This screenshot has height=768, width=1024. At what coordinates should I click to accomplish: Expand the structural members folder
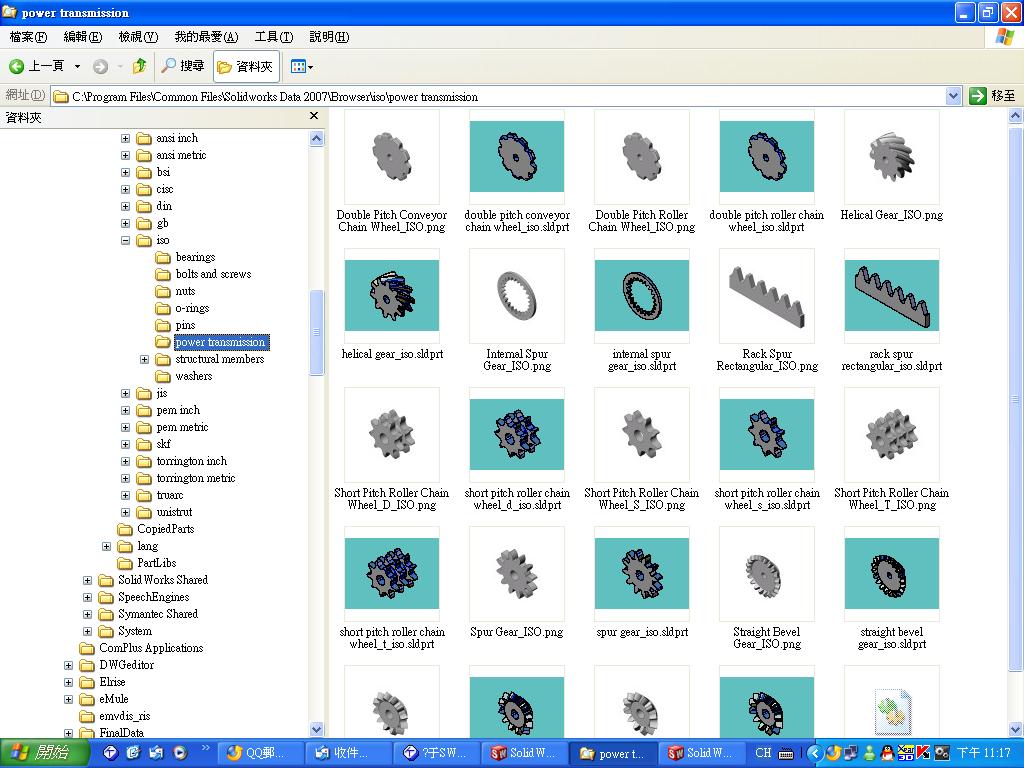click(144, 359)
